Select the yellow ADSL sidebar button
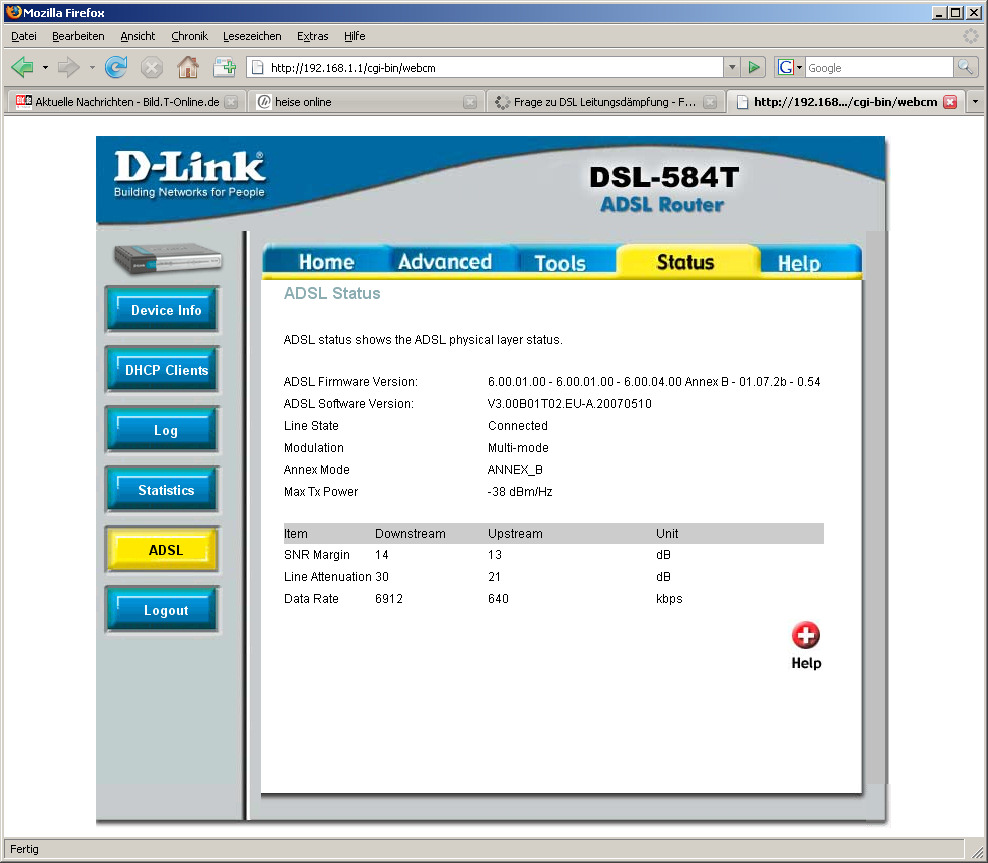This screenshot has width=988, height=863. pyautogui.click(x=163, y=549)
